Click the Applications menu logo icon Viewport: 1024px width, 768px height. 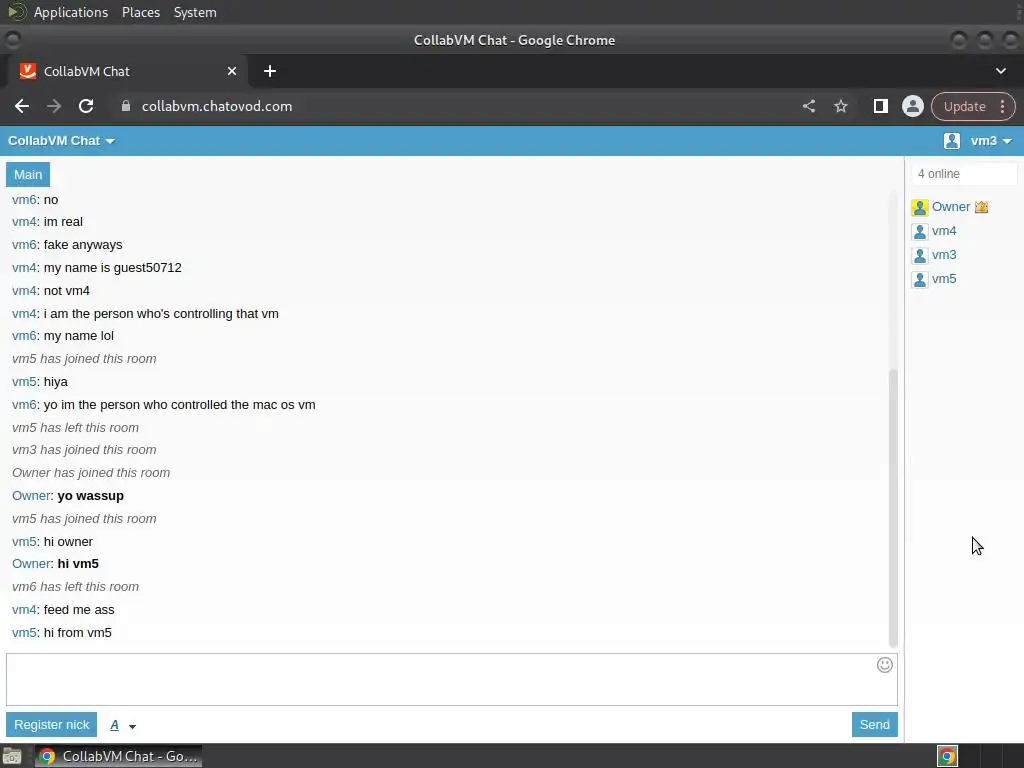(x=16, y=12)
